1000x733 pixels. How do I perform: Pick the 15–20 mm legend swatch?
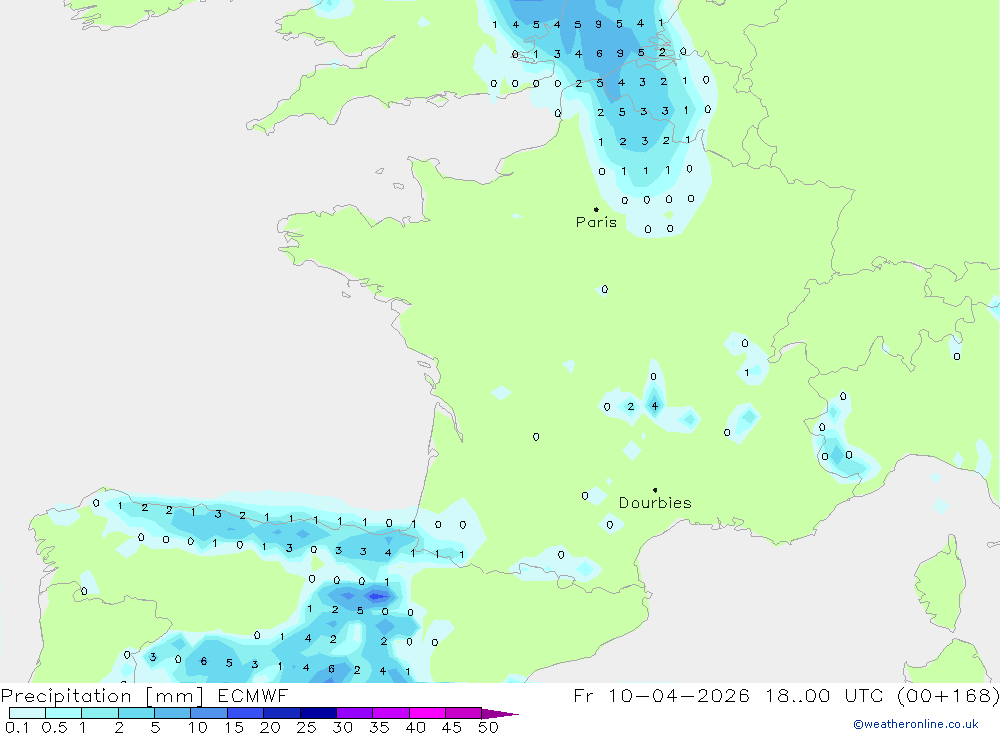(246, 713)
